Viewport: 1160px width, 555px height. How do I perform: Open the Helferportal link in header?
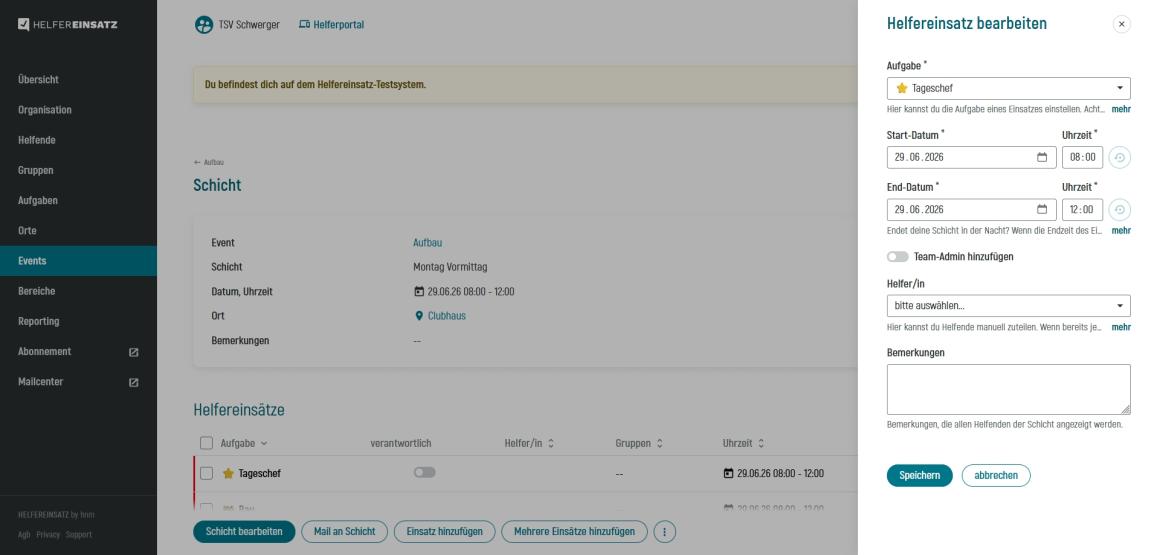point(331,25)
